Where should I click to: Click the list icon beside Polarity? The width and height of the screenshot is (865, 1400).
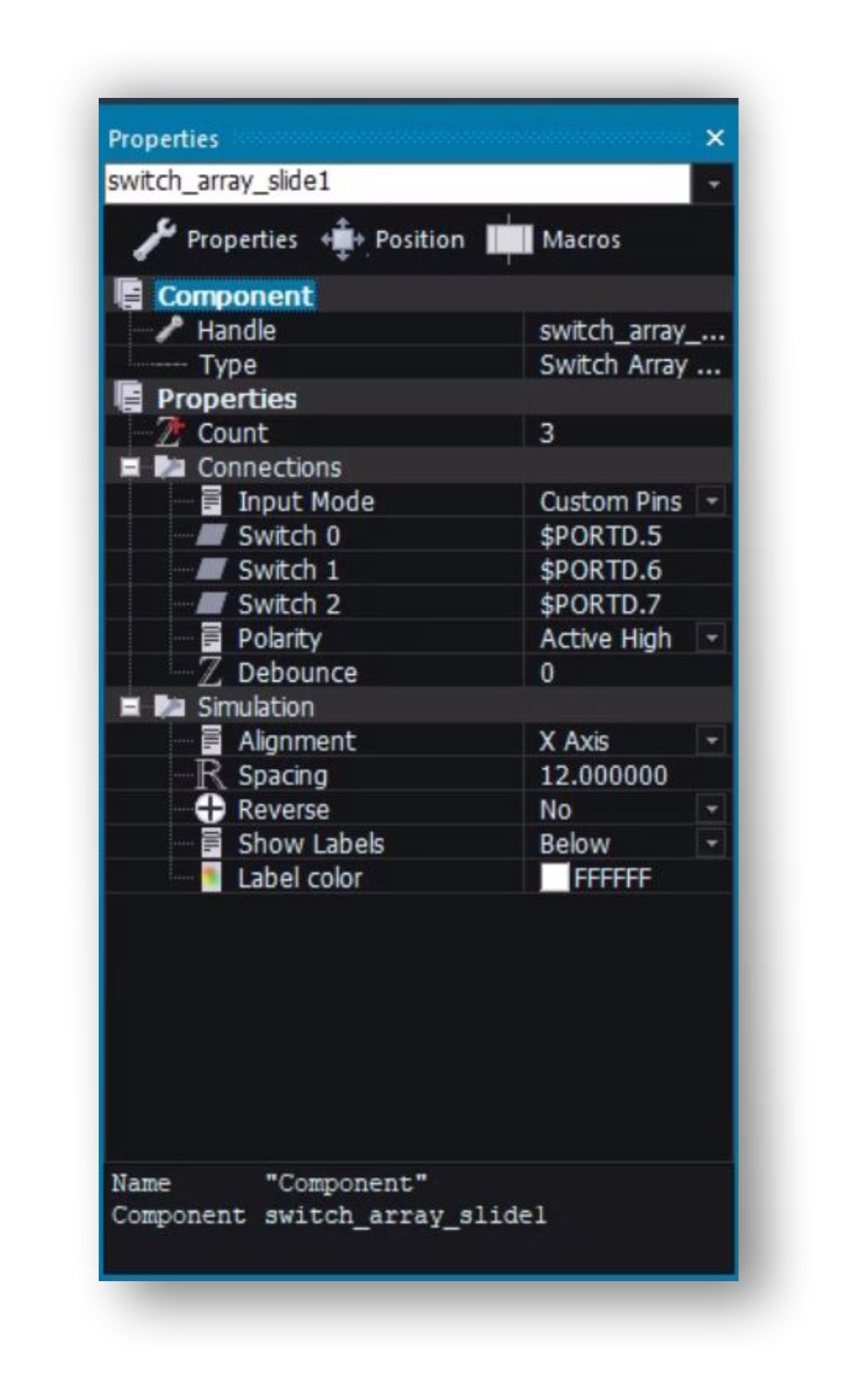tap(210, 637)
